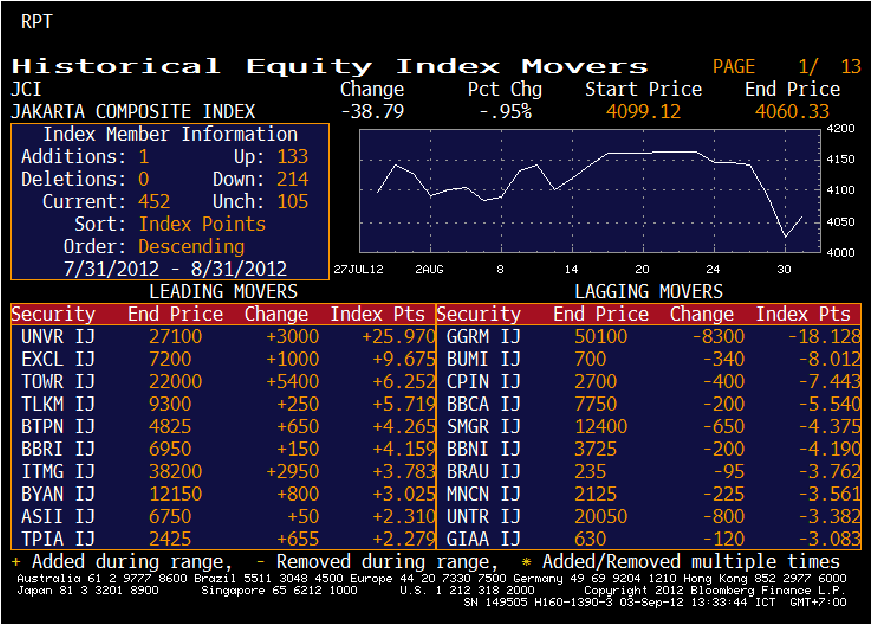Click the Order field showing Descending

pos(191,246)
